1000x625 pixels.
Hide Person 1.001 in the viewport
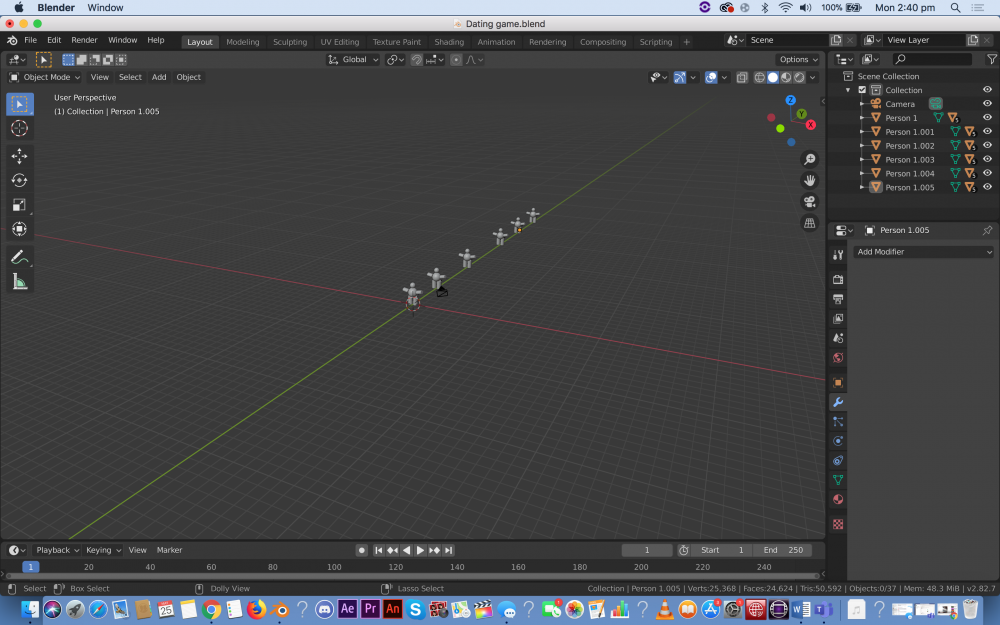point(987,131)
